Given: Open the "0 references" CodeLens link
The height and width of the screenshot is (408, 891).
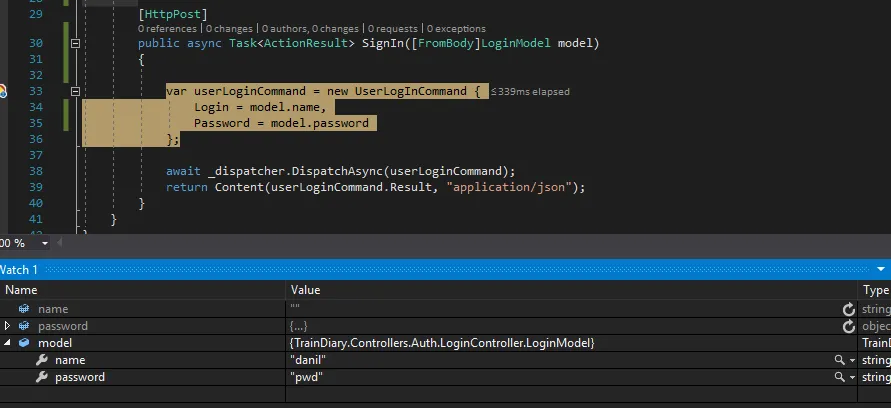Looking at the screenshot, I should 167,28.
